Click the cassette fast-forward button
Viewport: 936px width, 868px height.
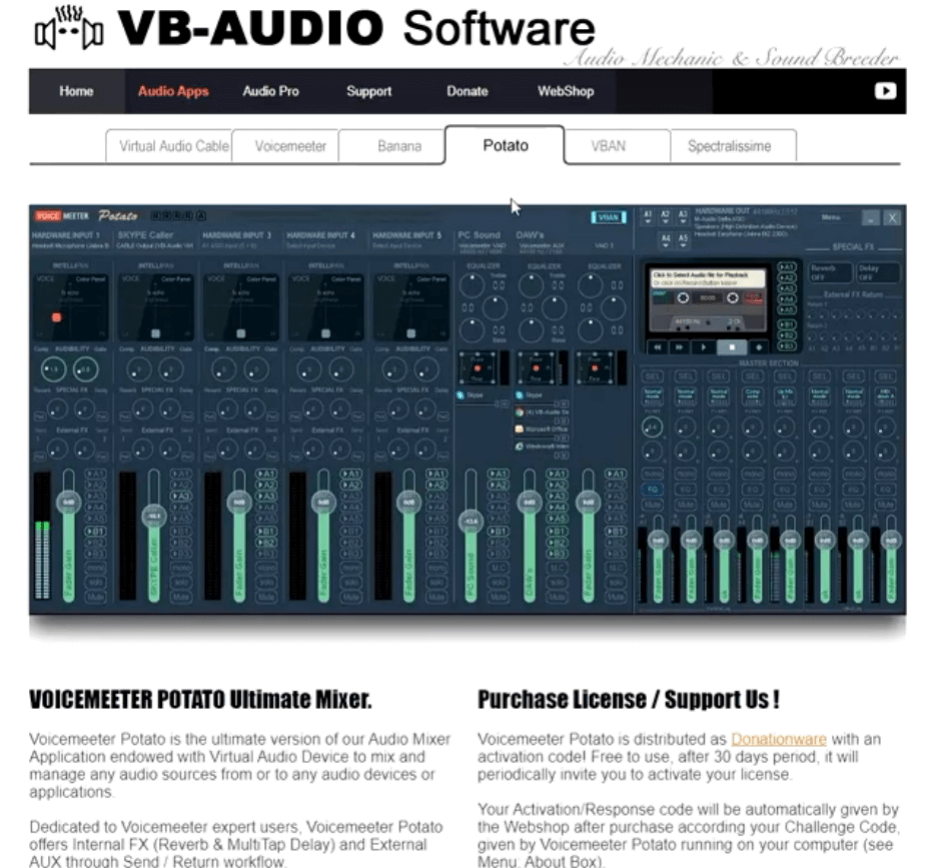pyautogui.click(x=679, y=347)
